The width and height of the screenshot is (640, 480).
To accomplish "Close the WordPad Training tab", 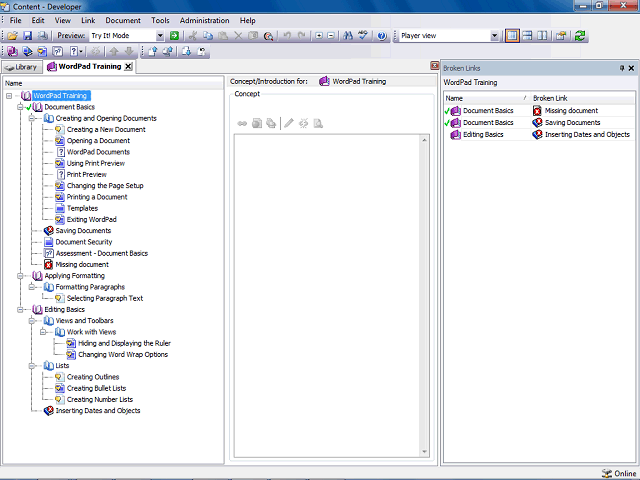I will tap(129, 67).
